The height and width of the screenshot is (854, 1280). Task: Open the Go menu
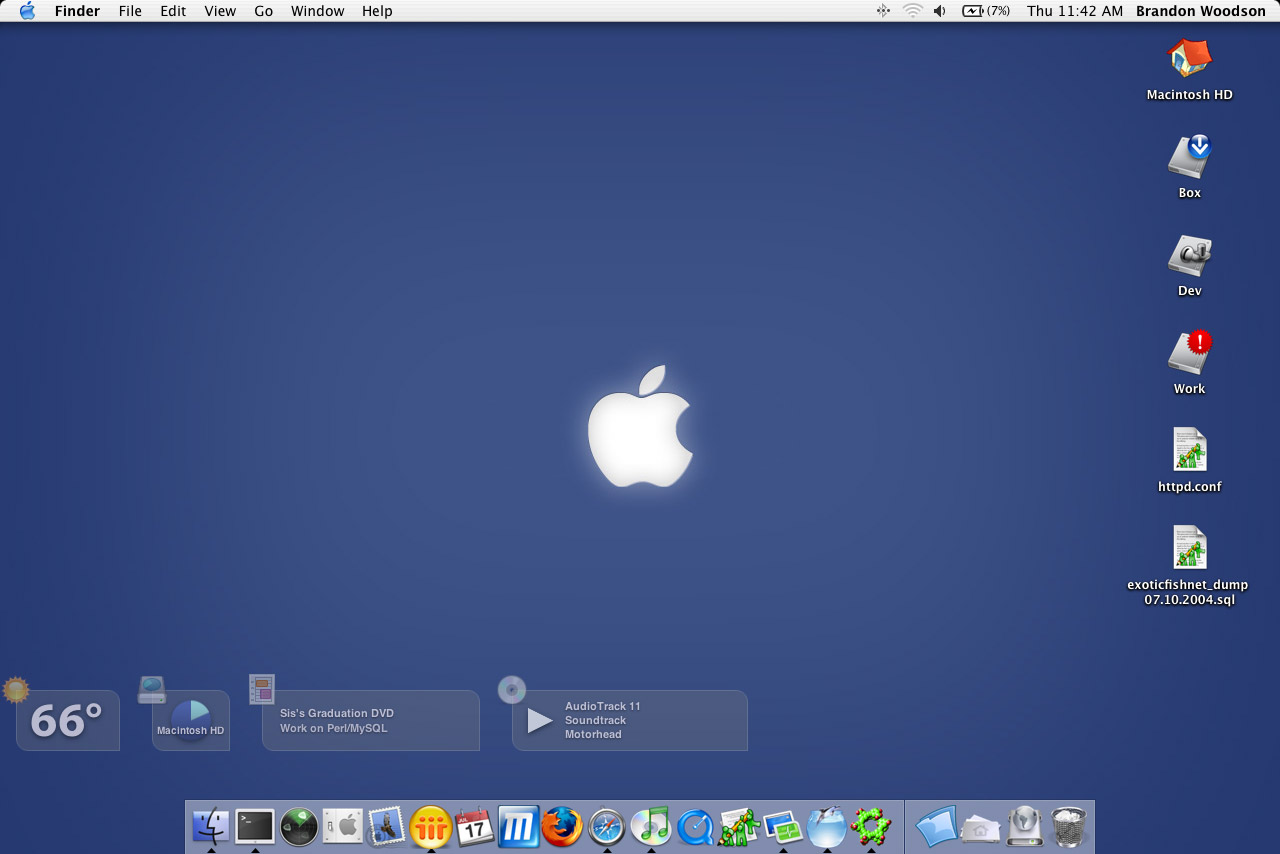point(263,11)
